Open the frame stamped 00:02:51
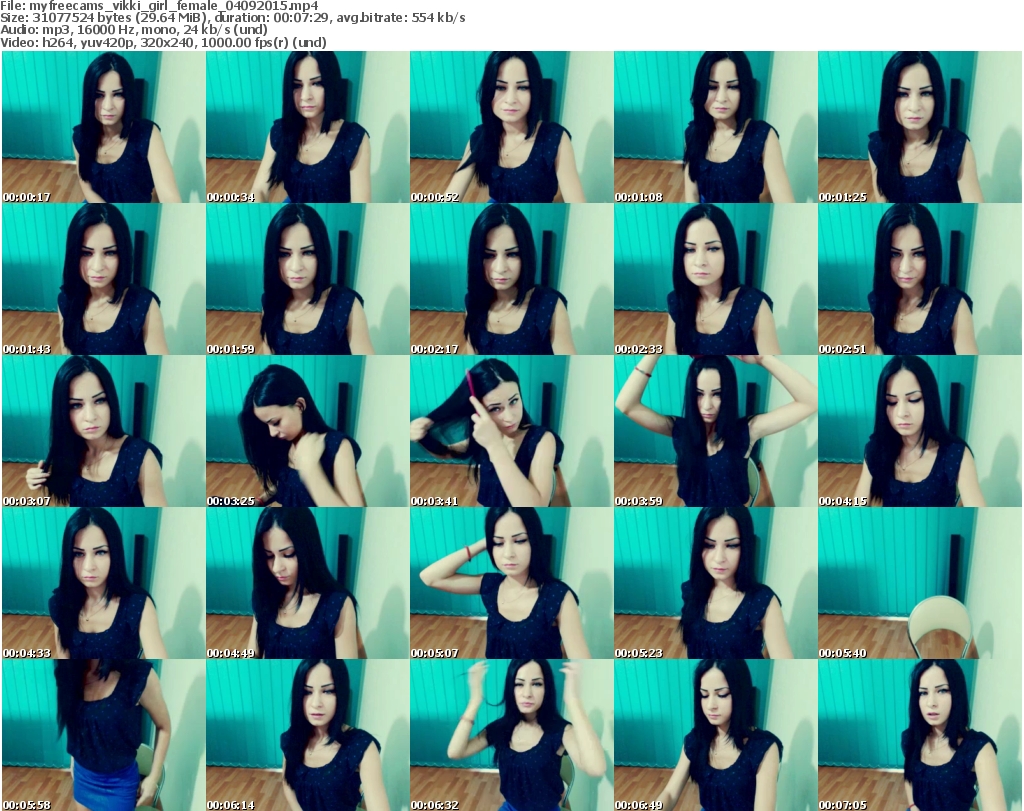Image resolution: width=1024 pixels, height=811 pixels. click(920, 279)
